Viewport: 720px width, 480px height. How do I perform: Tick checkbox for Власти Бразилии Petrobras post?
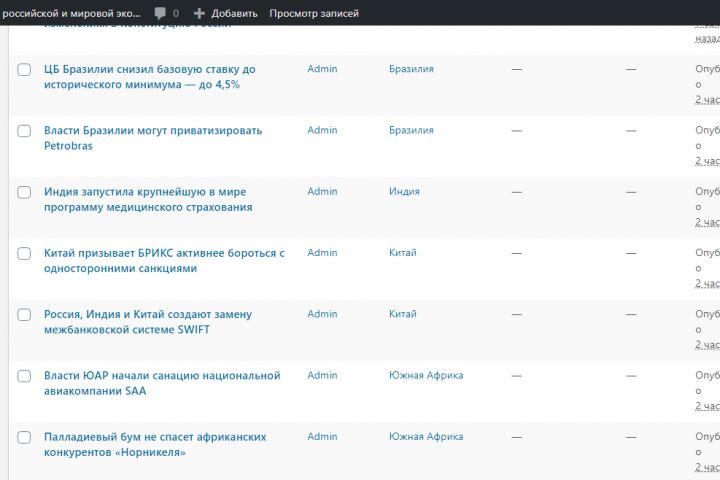tap(24, 131)
